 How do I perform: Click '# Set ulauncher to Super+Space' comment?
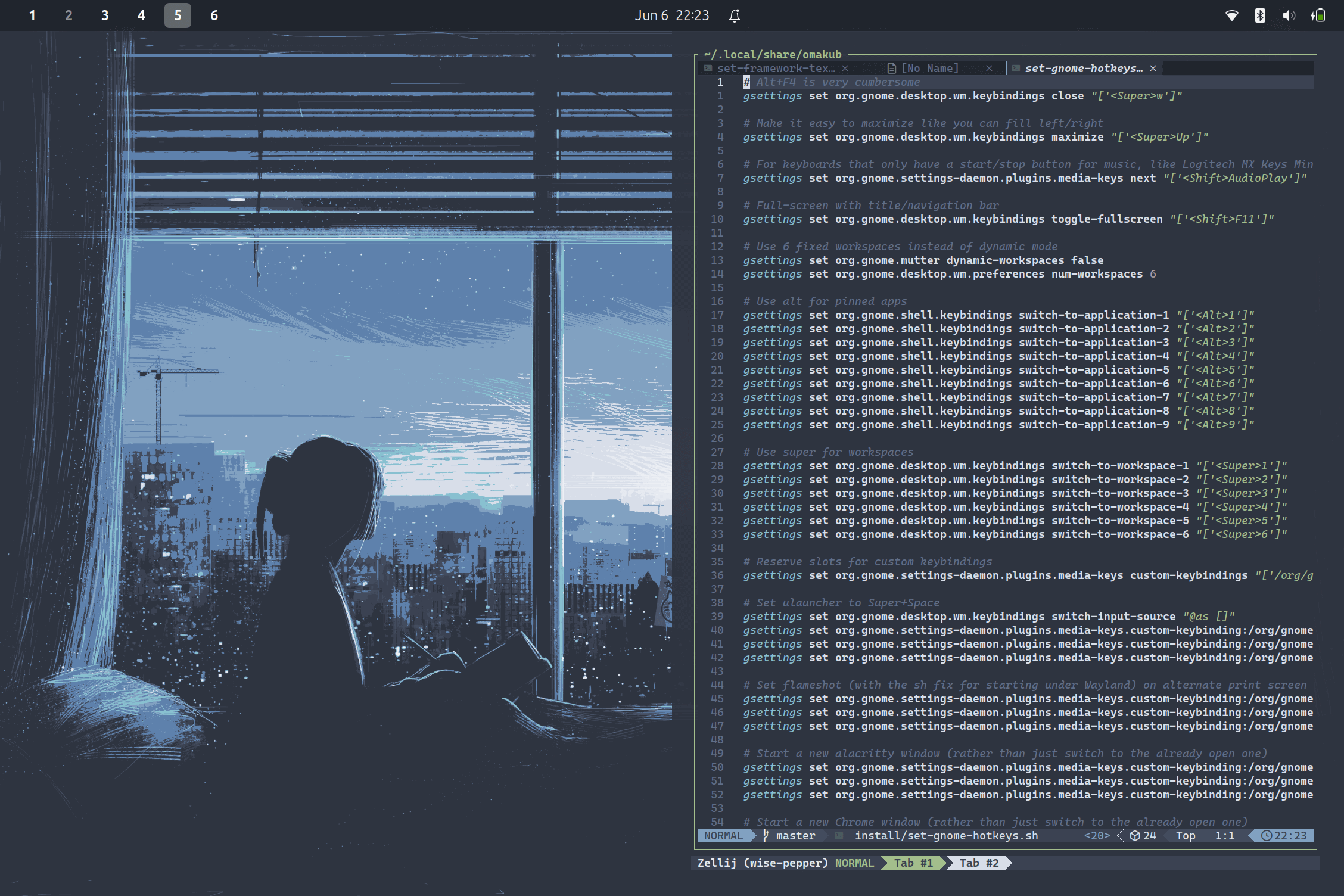841,603
